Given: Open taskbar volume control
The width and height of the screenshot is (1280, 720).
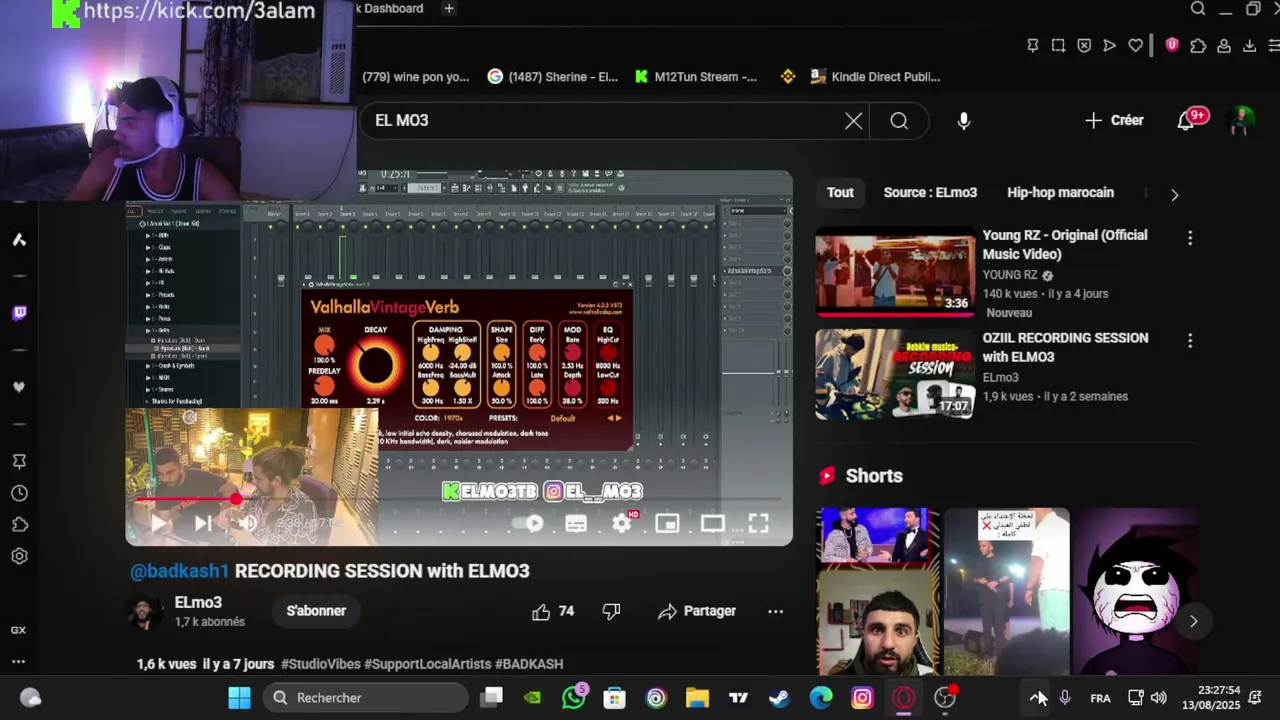Looking at the screenshot, I should coord(1158,698).
